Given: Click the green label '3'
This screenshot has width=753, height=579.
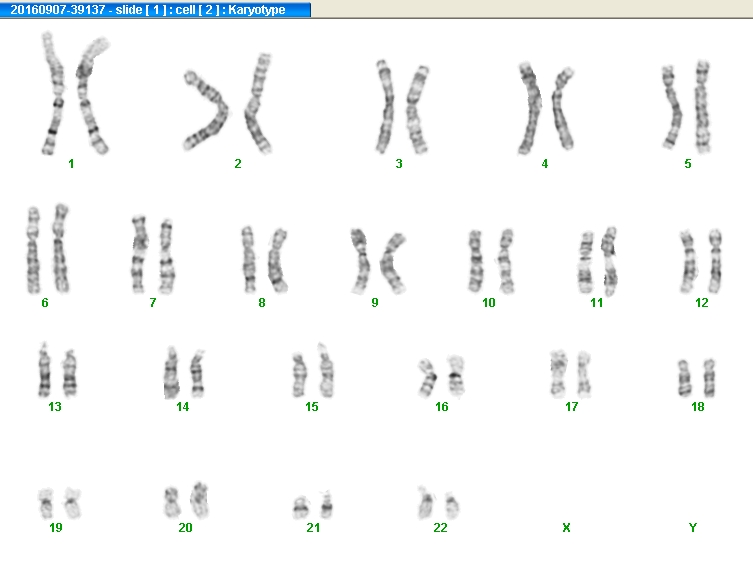Looking at the screenshot, I should [399, 164].
